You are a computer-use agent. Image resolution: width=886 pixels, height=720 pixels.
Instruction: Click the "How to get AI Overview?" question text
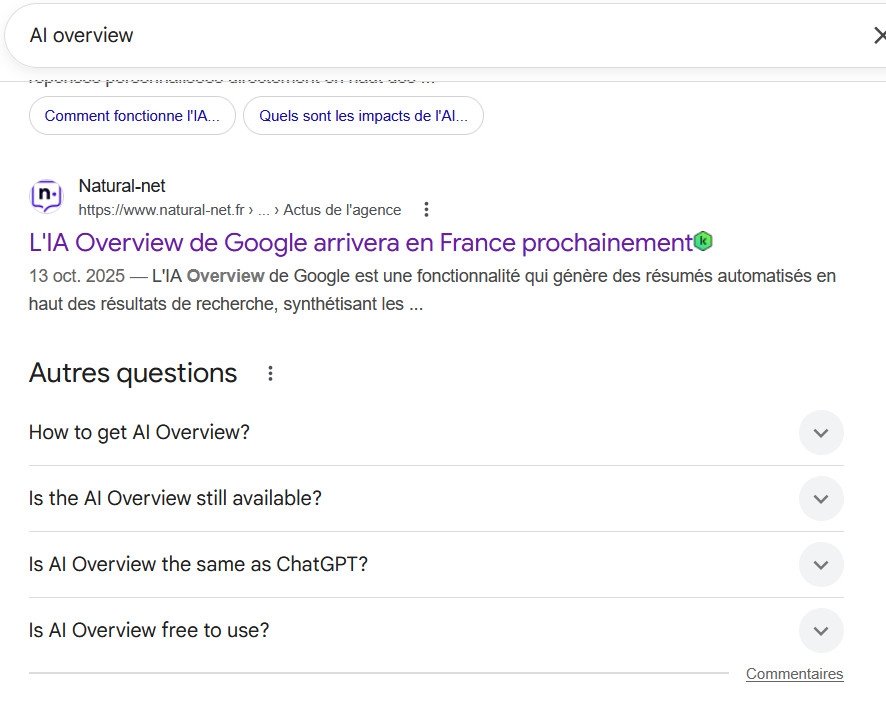coord(139,432)
